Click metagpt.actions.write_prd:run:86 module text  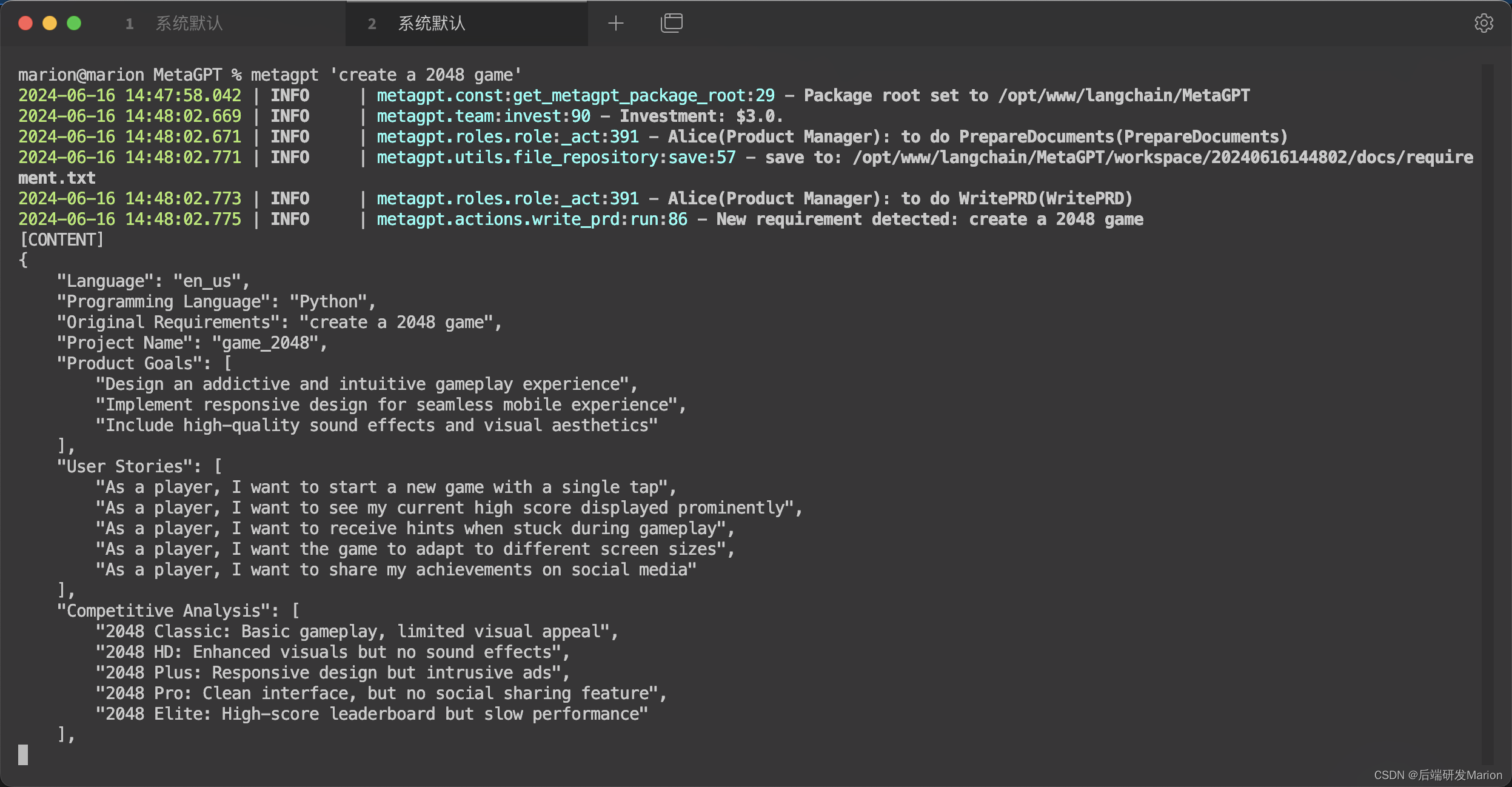coord(532,219)
